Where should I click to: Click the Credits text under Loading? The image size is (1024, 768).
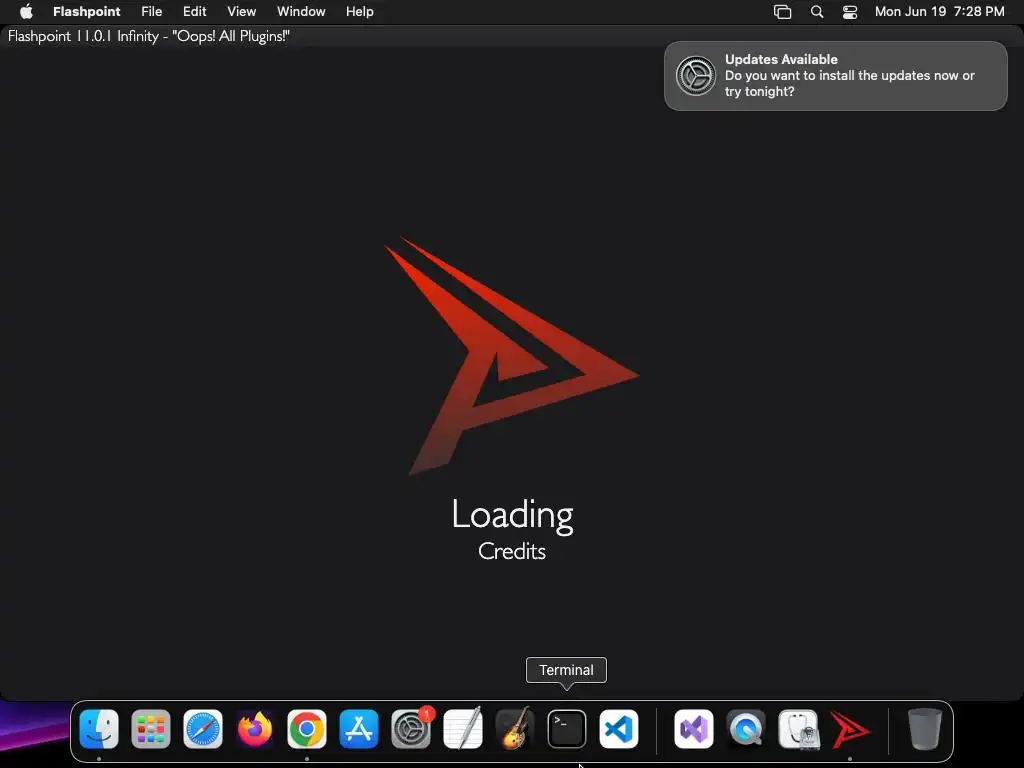point(512,551)
